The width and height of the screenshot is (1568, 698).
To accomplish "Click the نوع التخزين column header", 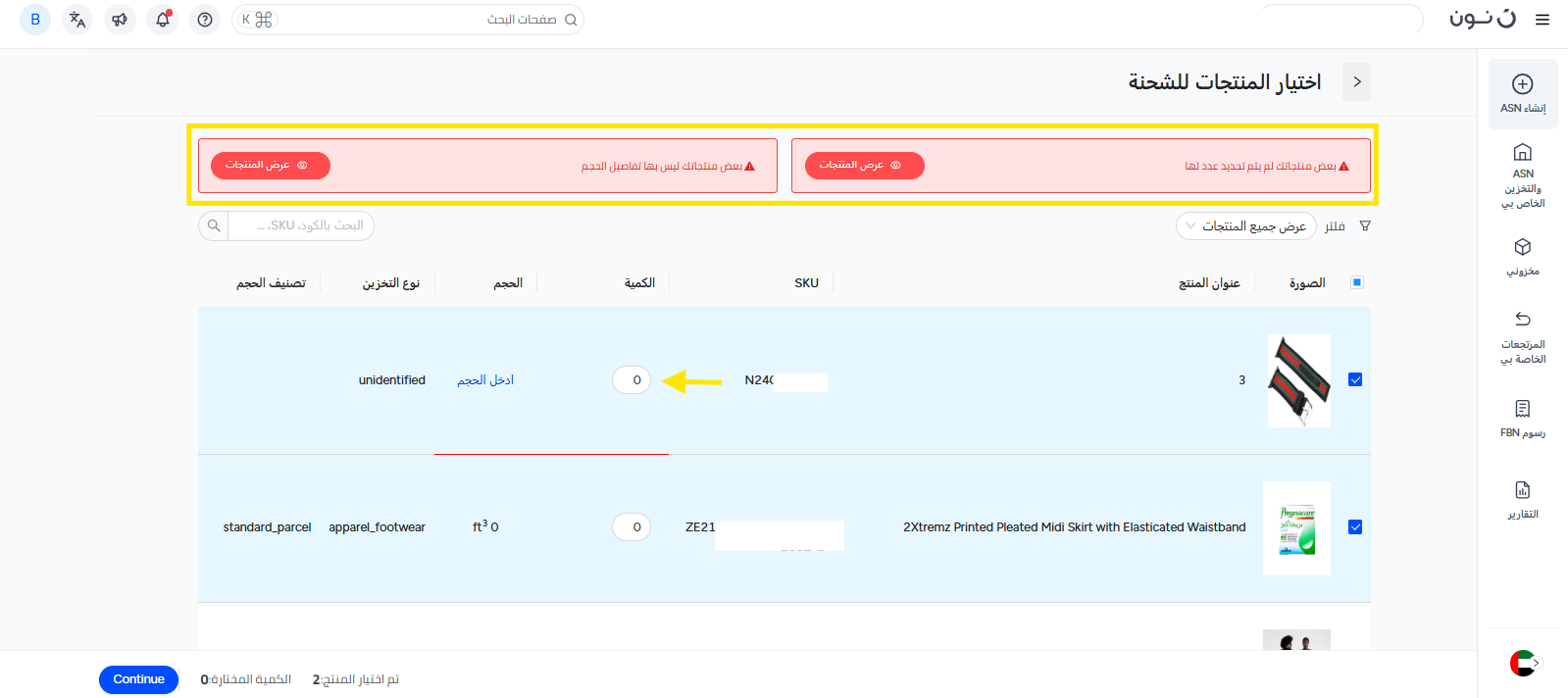I will point(390,283).
